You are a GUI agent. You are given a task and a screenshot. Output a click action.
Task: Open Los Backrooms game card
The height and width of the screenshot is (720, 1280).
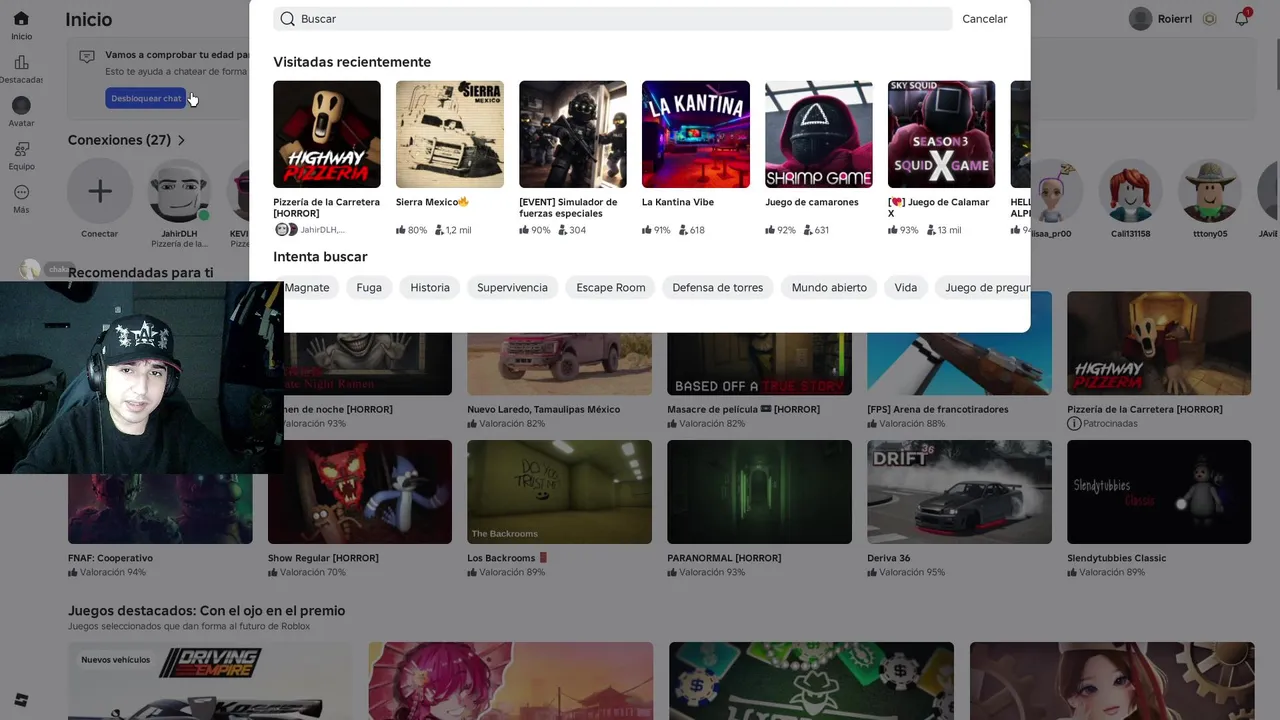(559, 509)
